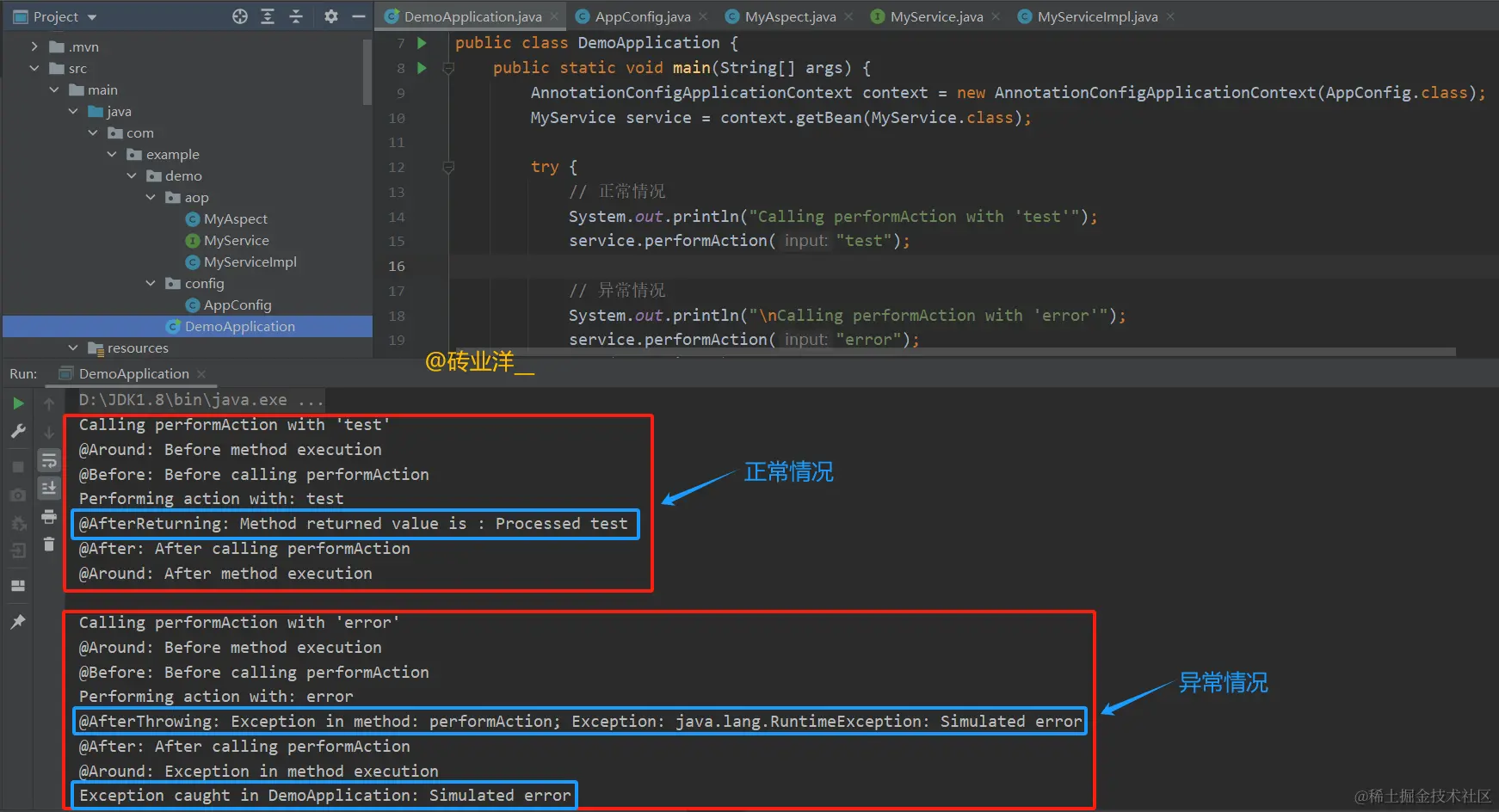Click the locate/select opened file target icon
Screen dimensions: 1499x812
[x=240, y=16]
